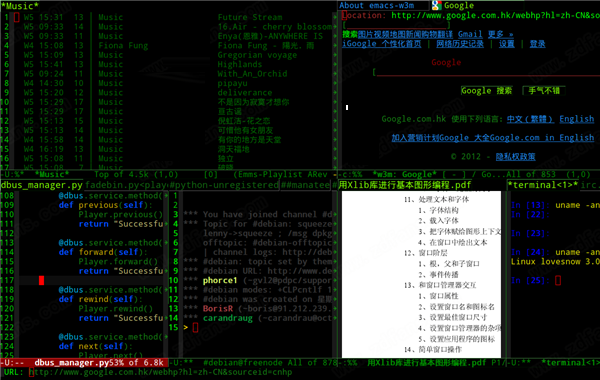The width and height of the screenshot is (600, 380).
Task: Open the 更多 » link
Action: [500, 34]
